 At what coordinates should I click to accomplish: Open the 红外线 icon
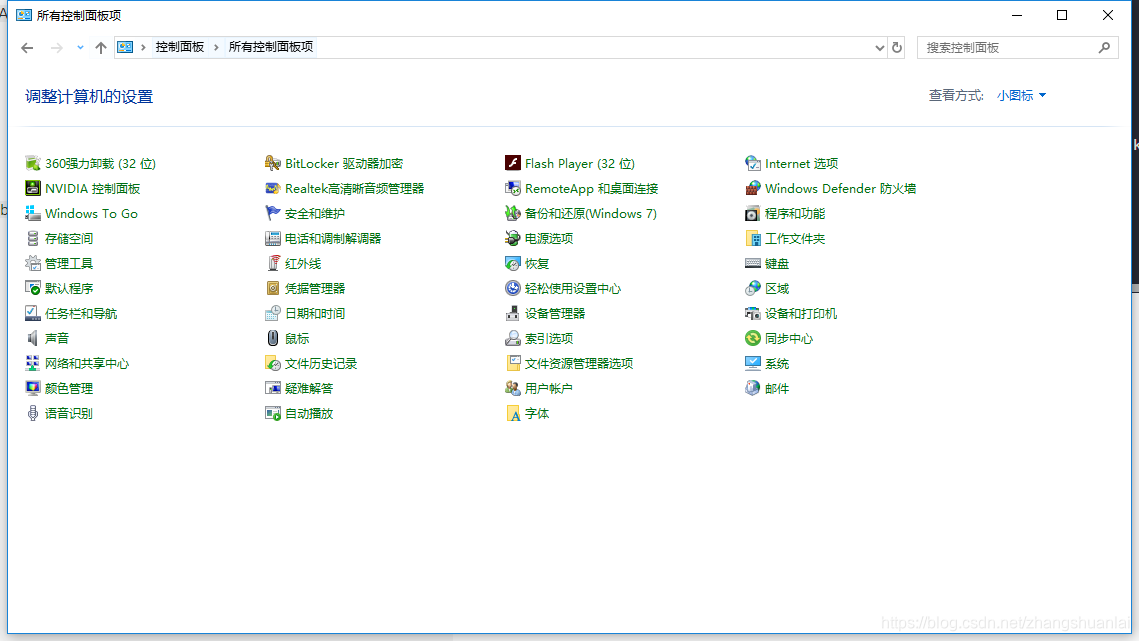coord(272,263)
